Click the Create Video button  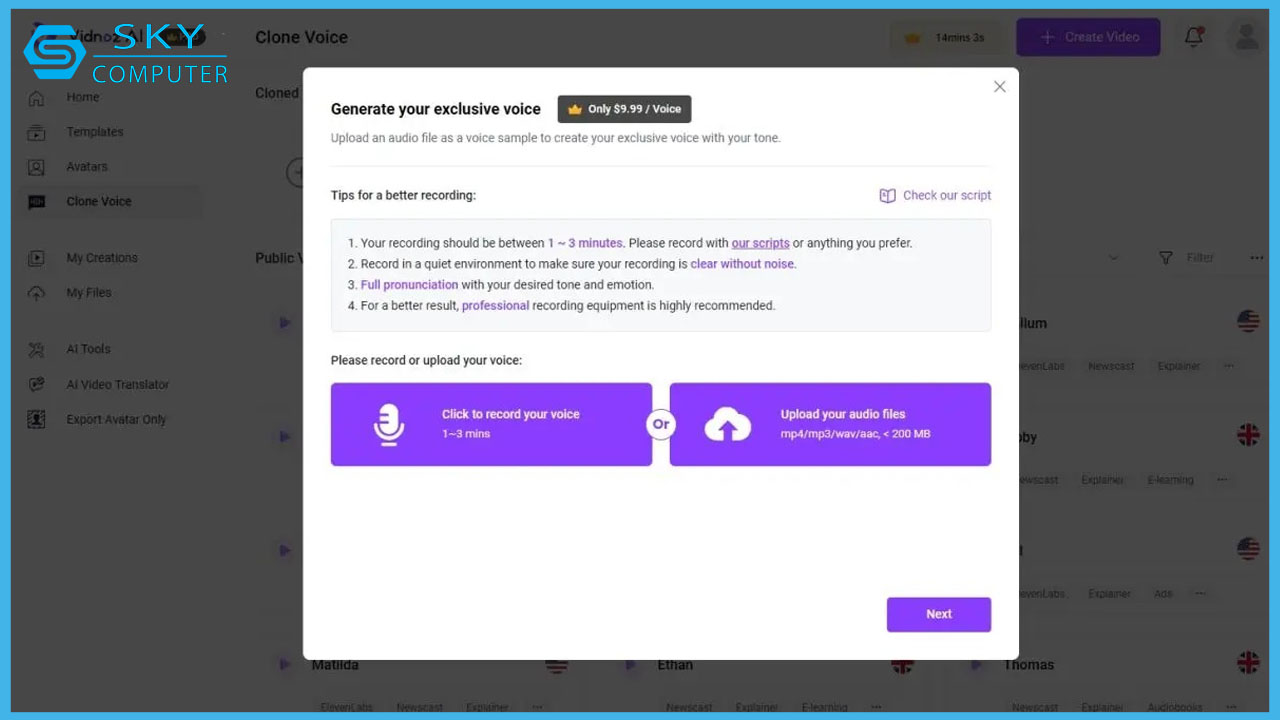coord(1088,37)
